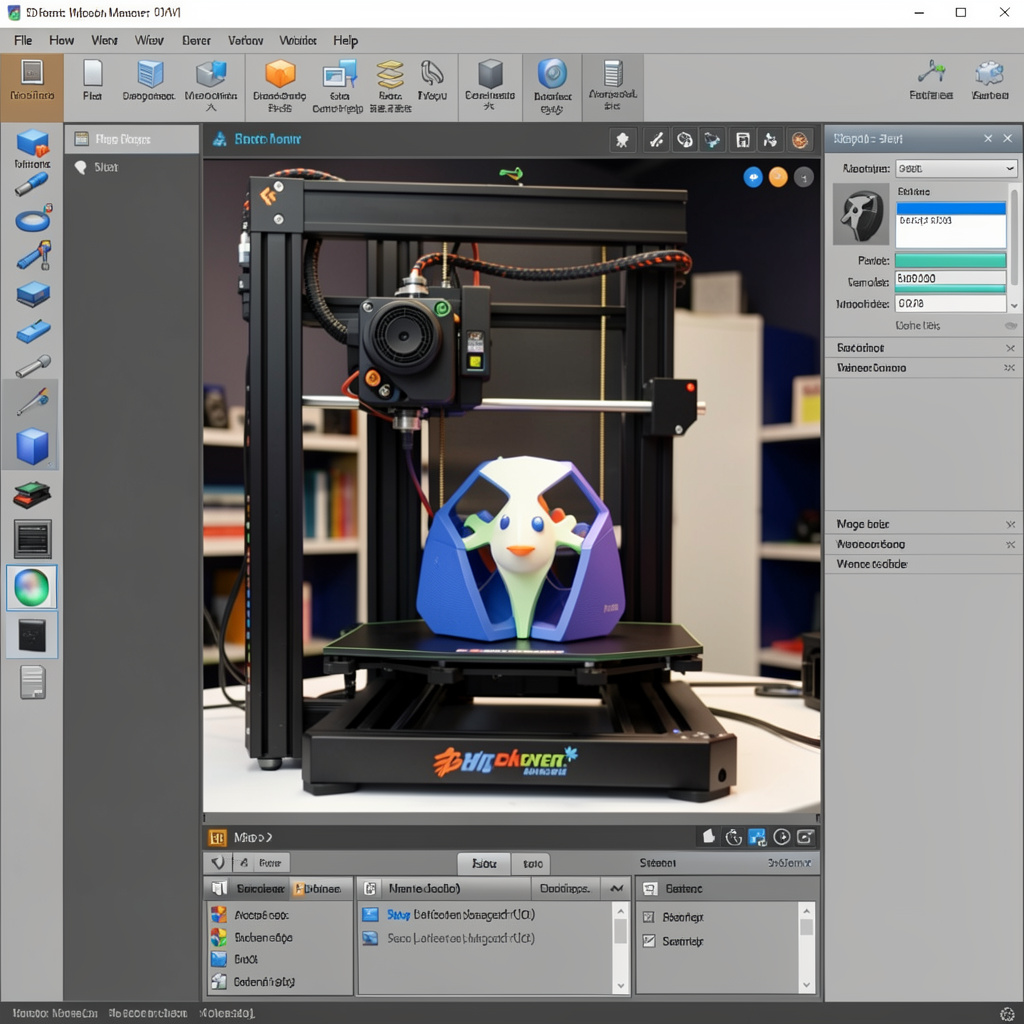The image size is (1024, 1024).
Task: Select the multicolor-icon top row of bottom-left list
Action: (x=280, y=915)
